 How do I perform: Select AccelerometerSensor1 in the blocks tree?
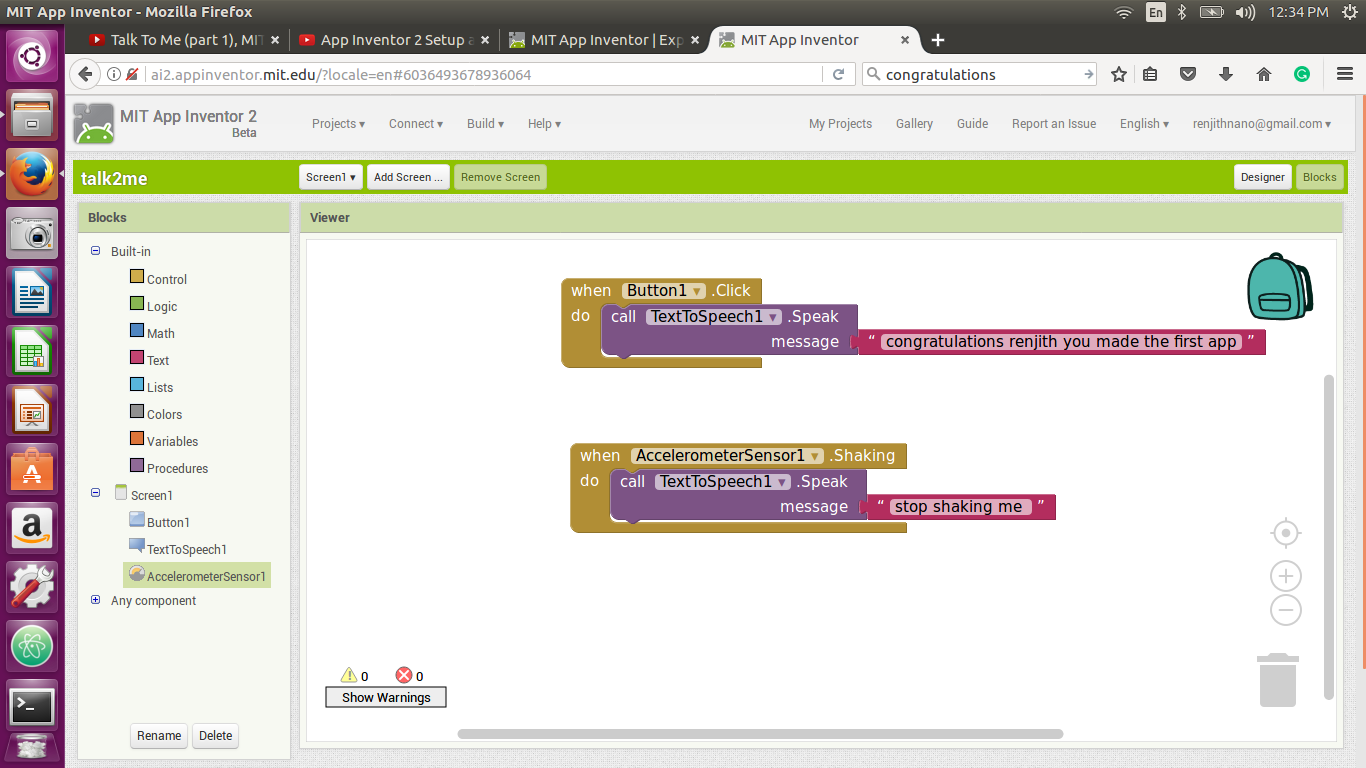(197, 575)
